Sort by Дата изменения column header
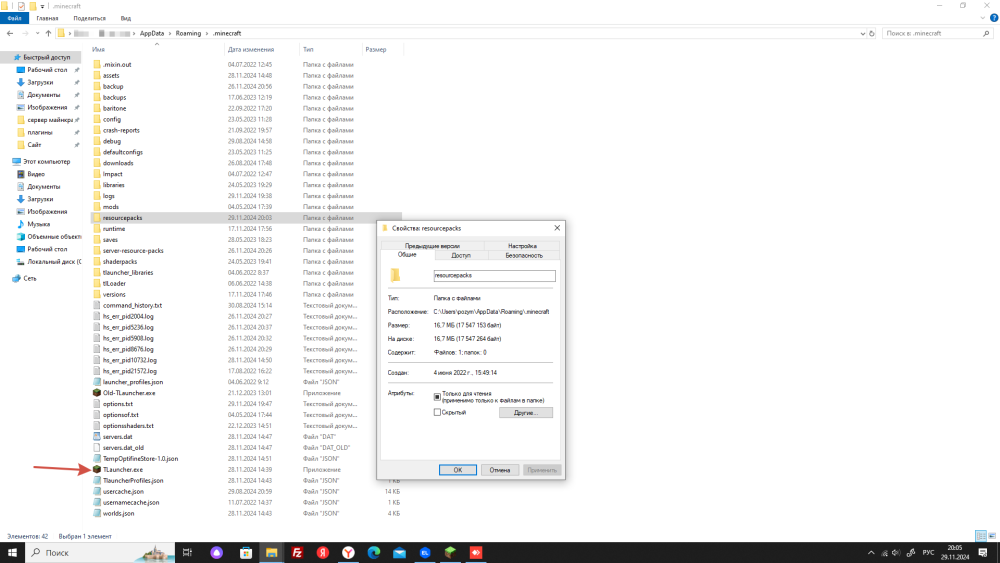 click(x=251, y=49)
